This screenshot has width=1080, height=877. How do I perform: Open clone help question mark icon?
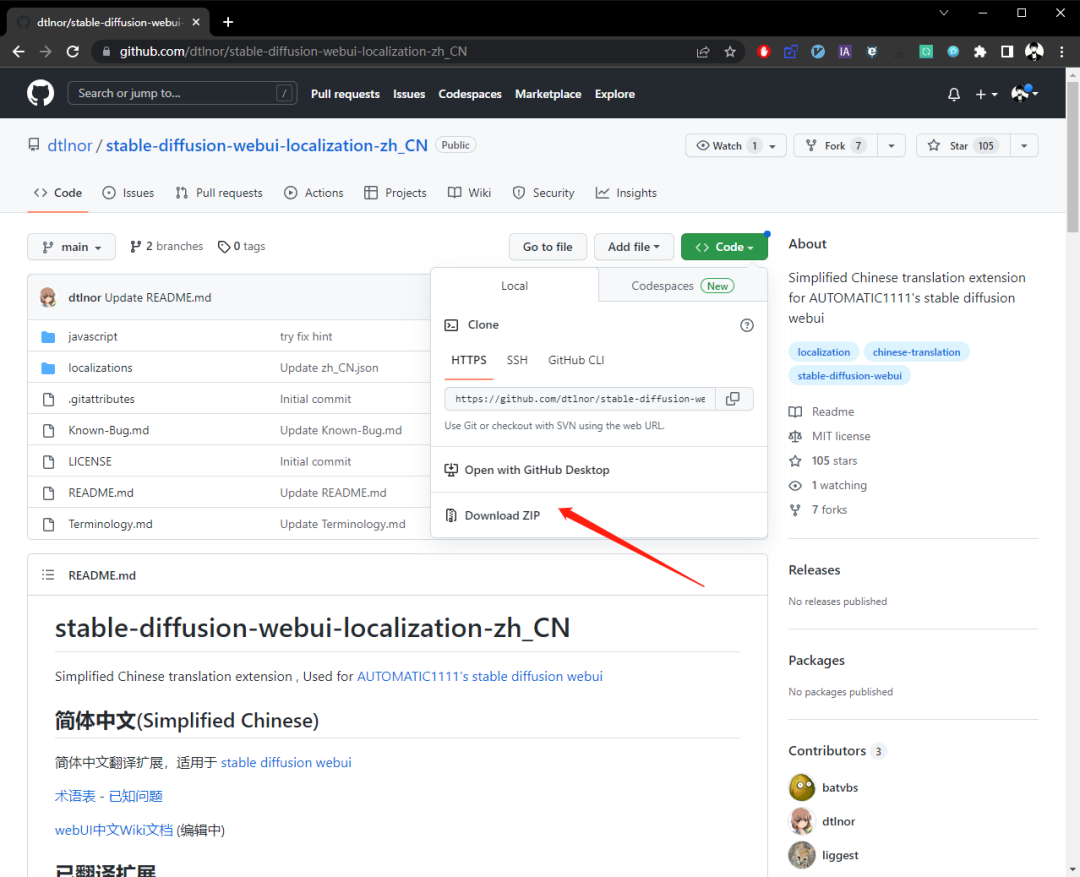(x=747, y=325)
